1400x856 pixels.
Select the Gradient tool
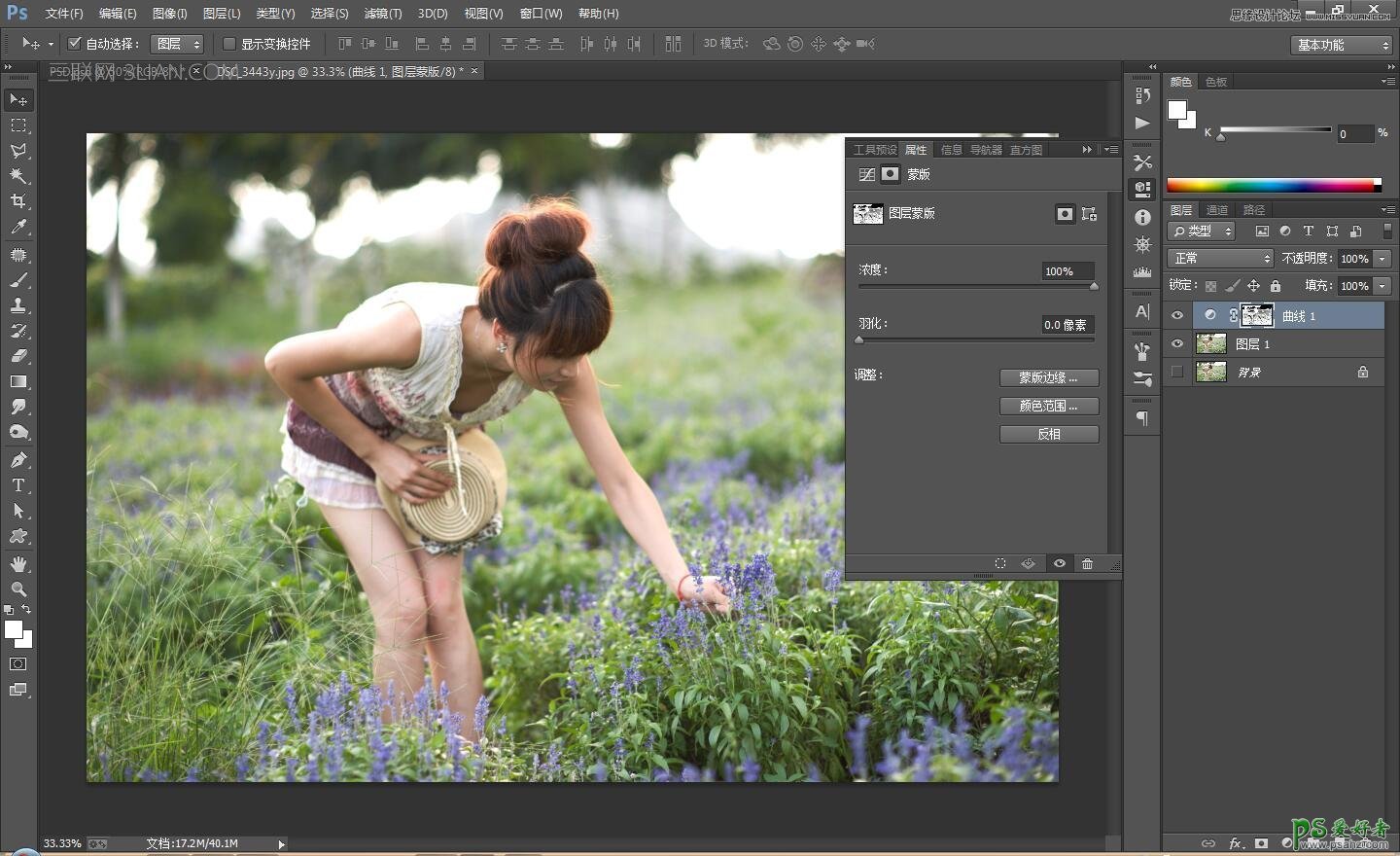pos(18,381)
